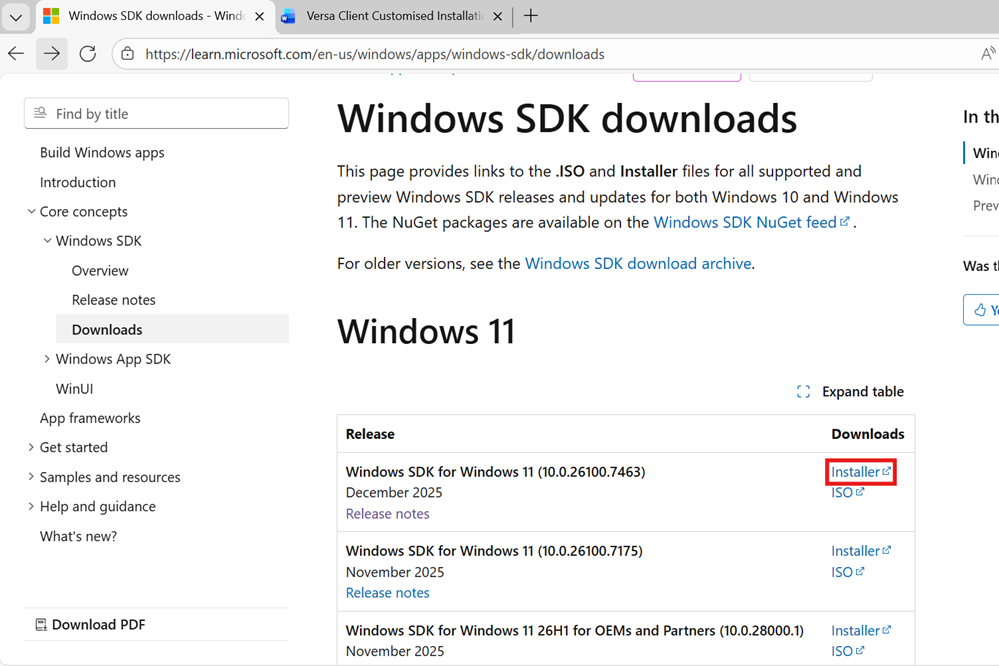
Task: Click the browser back arrow
Action: point(16,54)
